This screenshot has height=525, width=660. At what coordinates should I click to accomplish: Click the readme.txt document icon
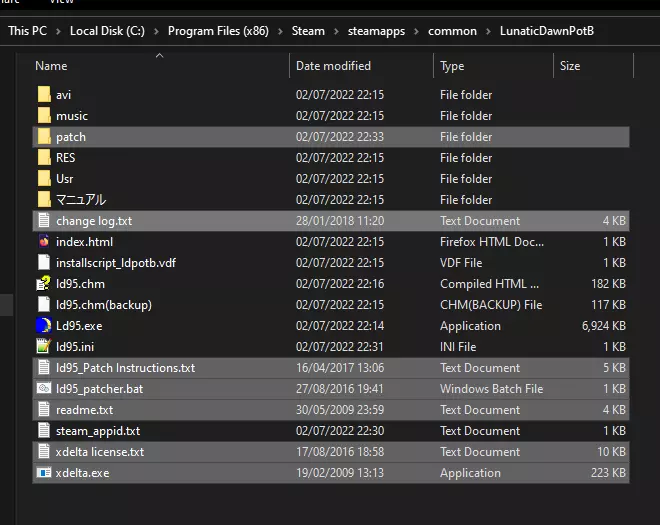point(44,410)
